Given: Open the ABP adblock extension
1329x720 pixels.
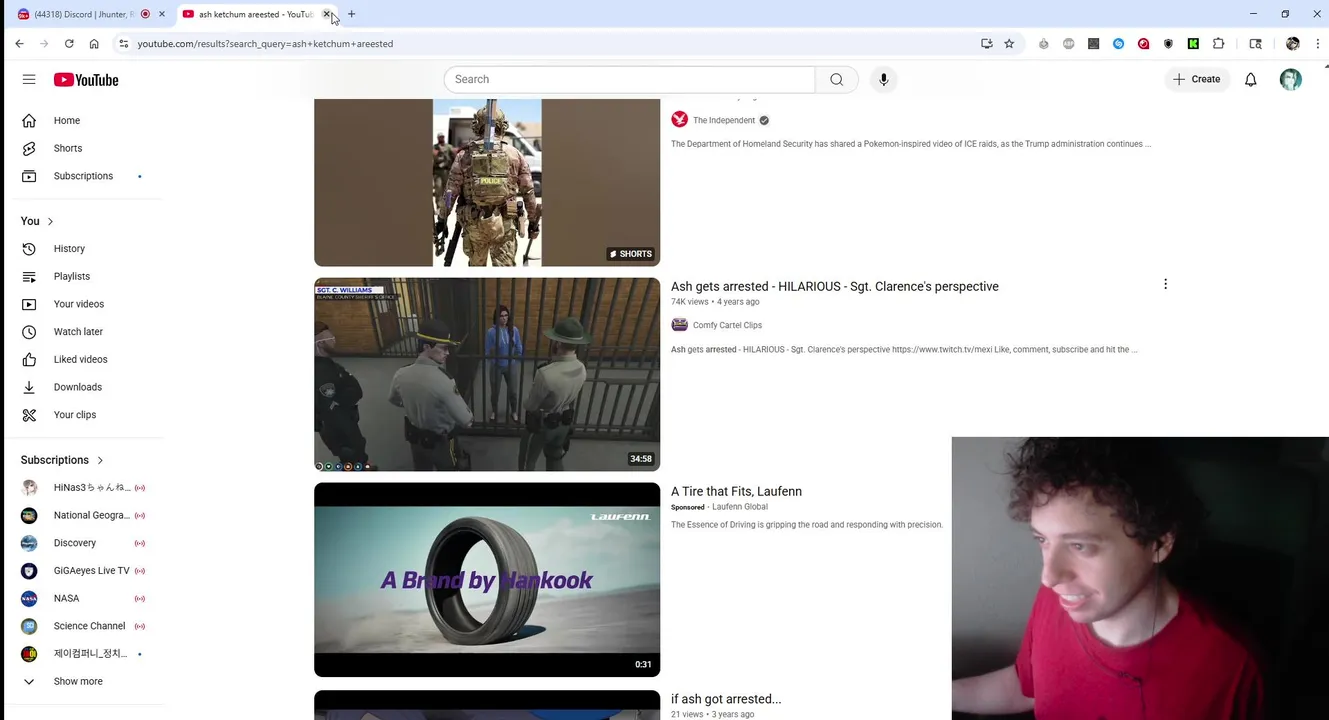Looking at the screenshot, I should [1069, 44].
